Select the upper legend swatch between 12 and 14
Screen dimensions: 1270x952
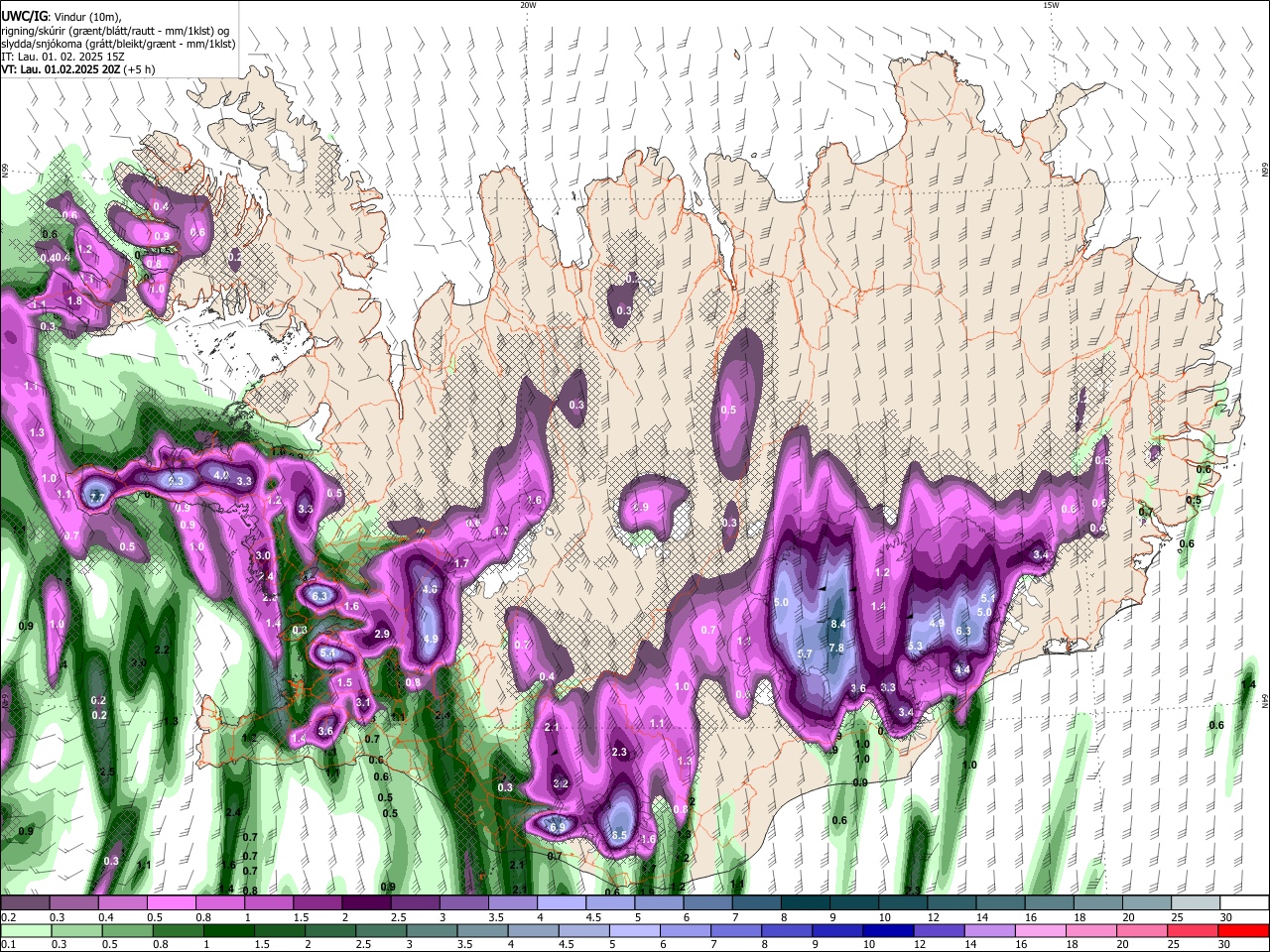point(951,903)
